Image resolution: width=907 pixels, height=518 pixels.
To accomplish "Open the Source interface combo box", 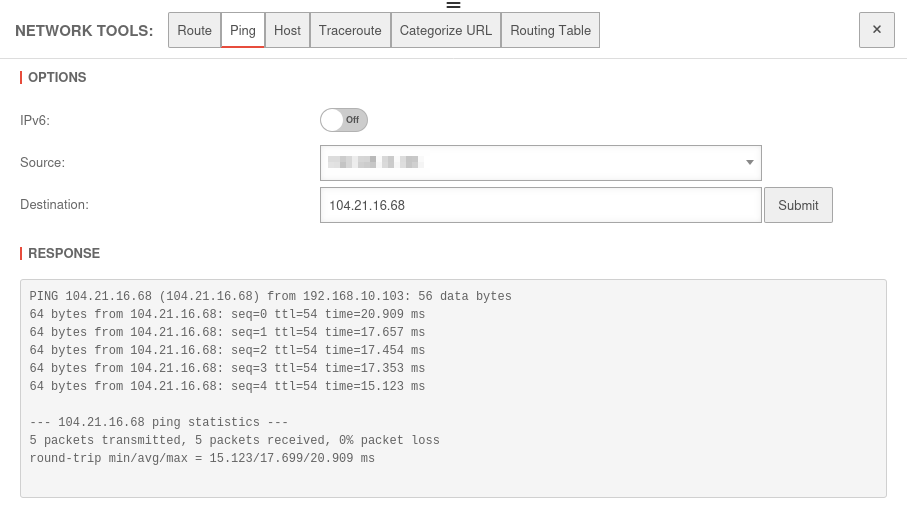I will click(530, 163).
